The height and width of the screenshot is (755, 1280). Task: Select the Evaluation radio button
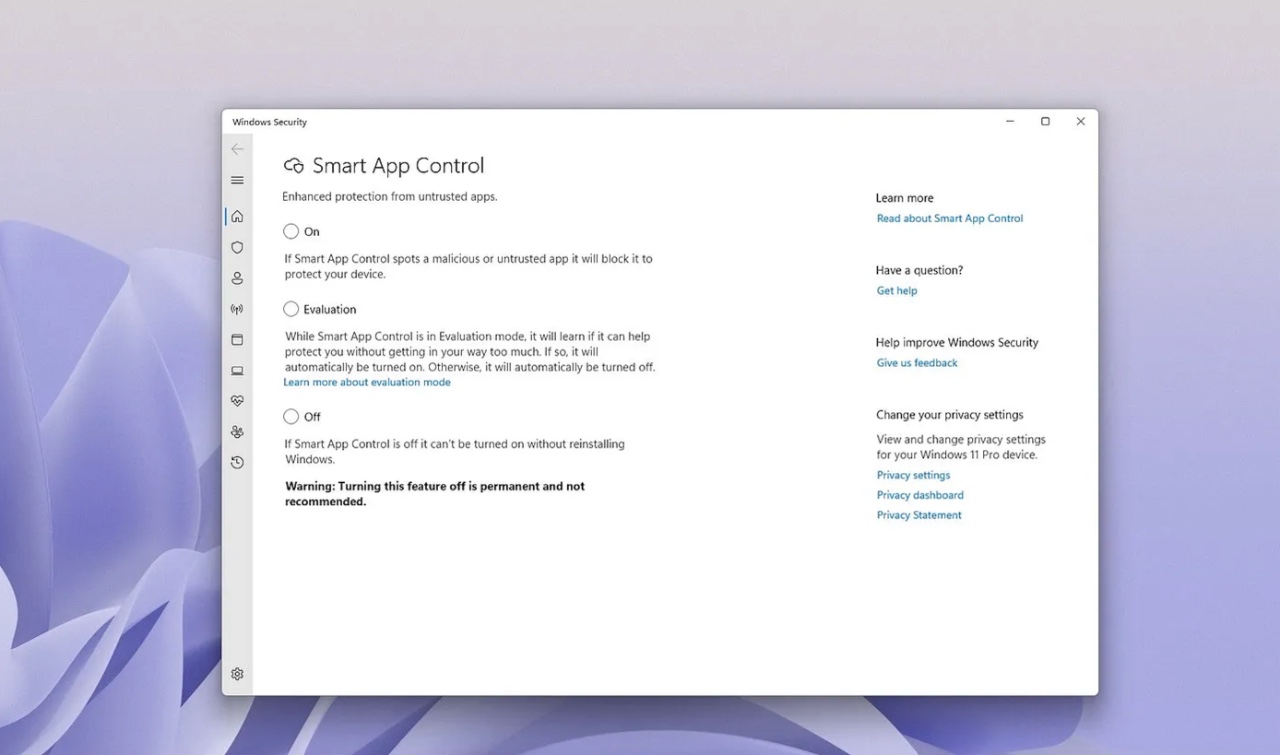point(290,309)
